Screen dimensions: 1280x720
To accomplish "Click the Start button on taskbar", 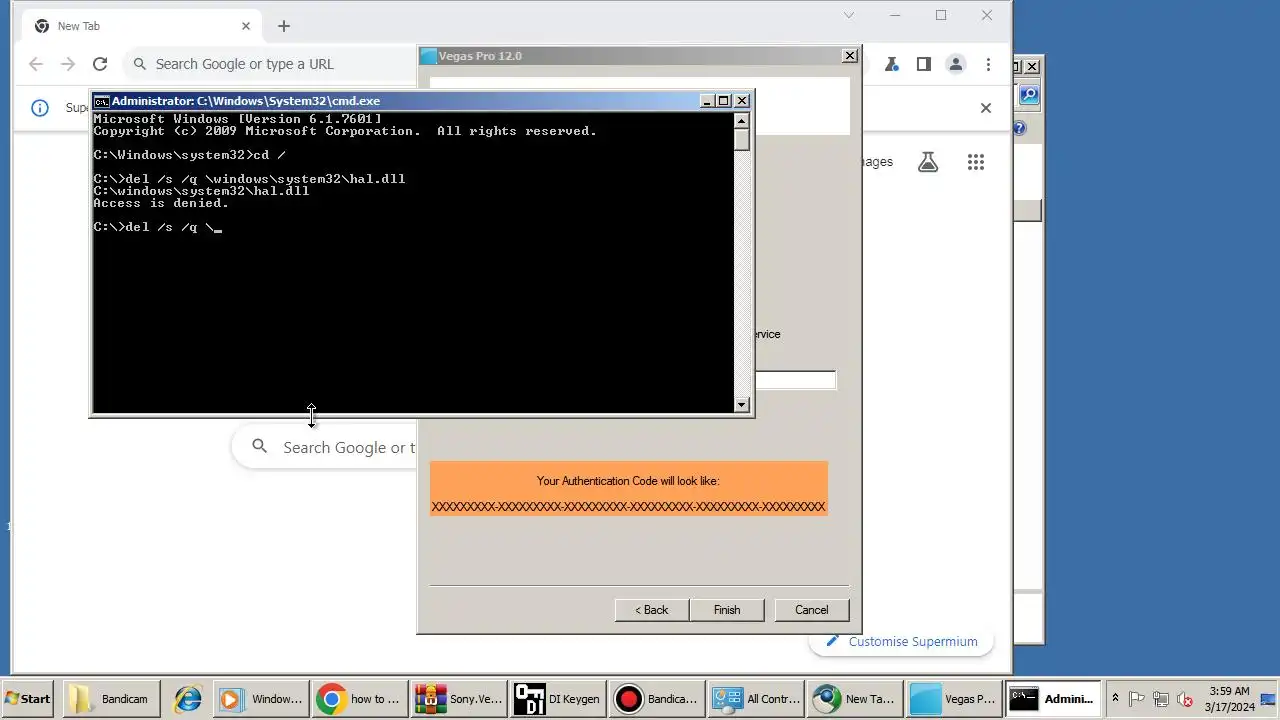I will (28, 699).
